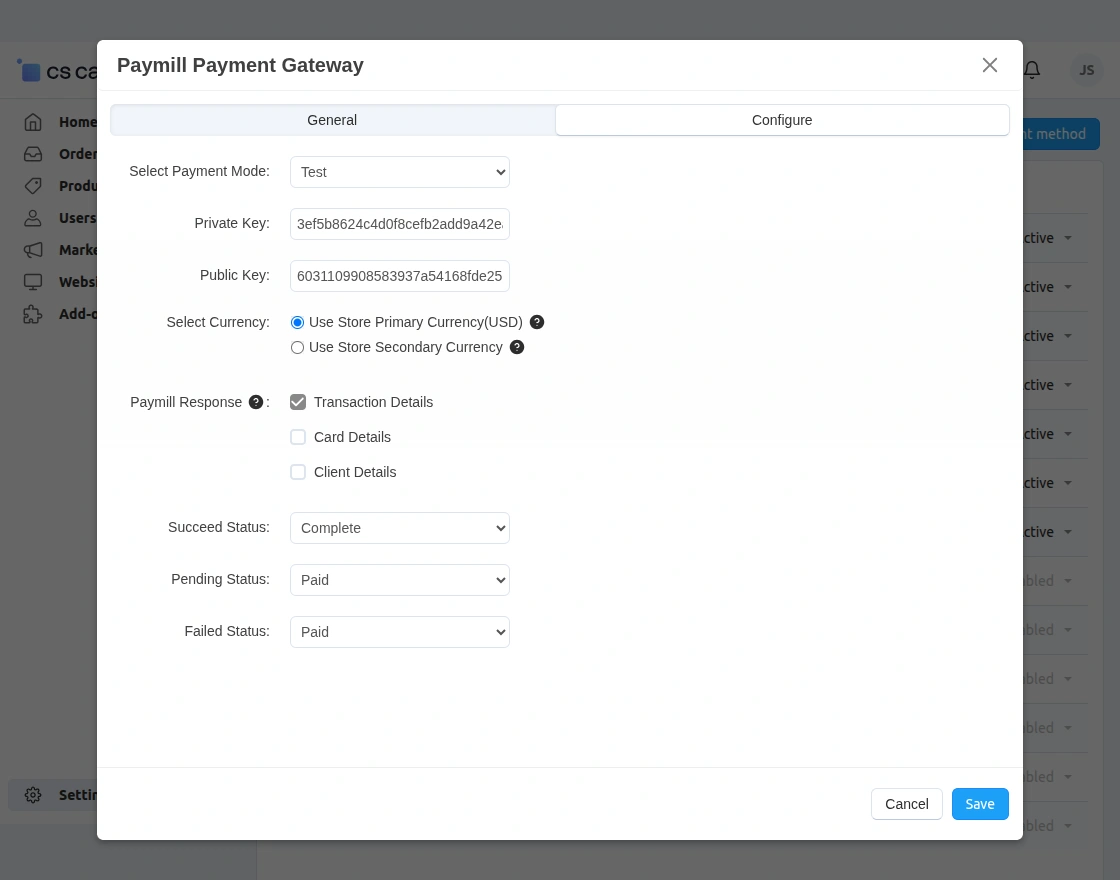Enable the Card Details checkbox
This screenshot has height=880, width=1120.
click(x=298, y=437)
